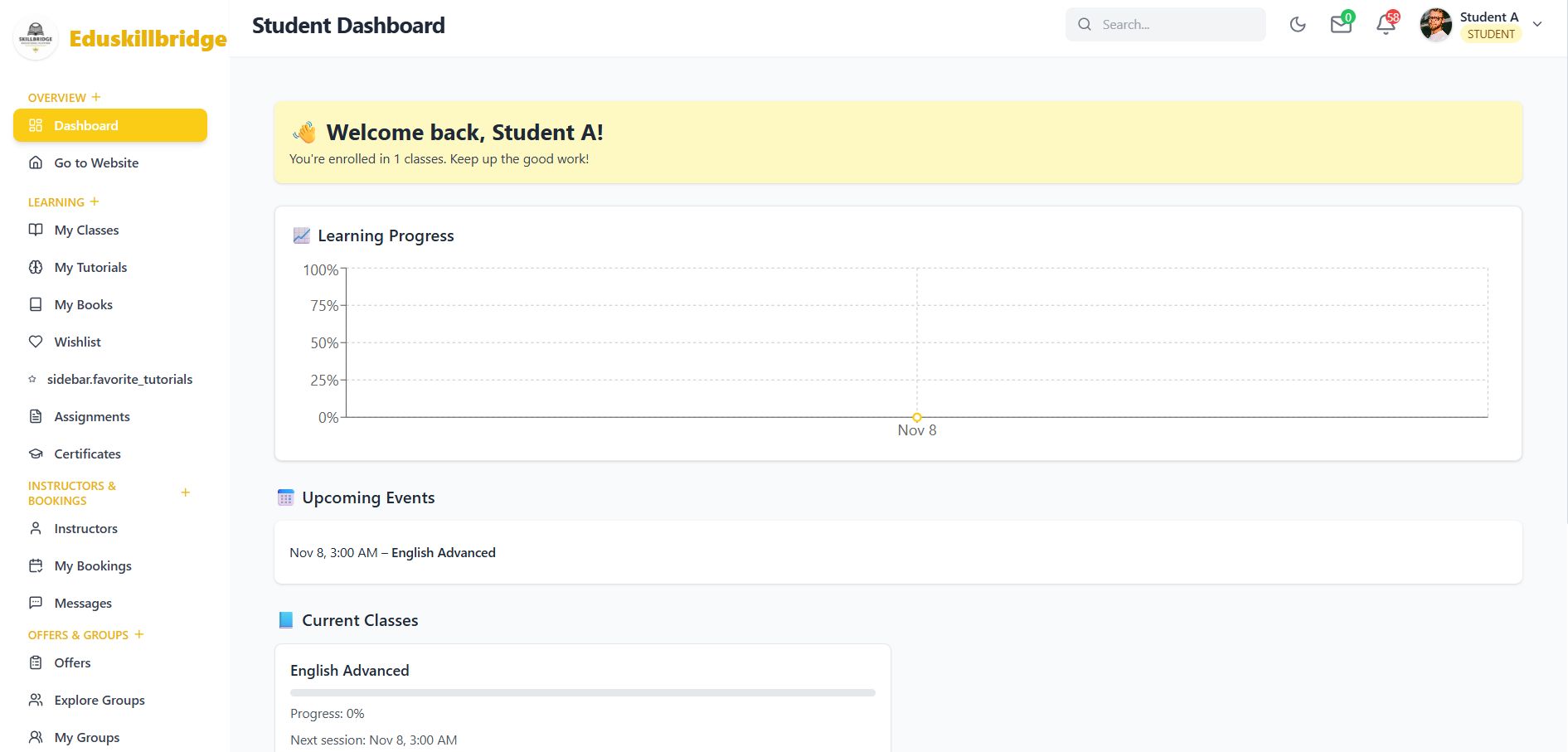Toggle the Instructors & Bookings section expander
This screenshot has height=752, width=1568.
186,492
